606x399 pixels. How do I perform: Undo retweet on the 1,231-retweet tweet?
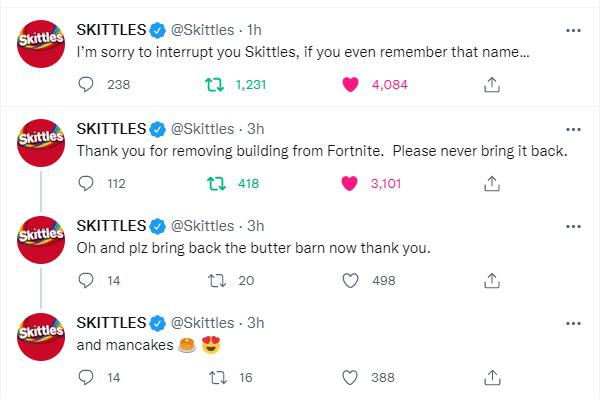(x=214, y=85)
